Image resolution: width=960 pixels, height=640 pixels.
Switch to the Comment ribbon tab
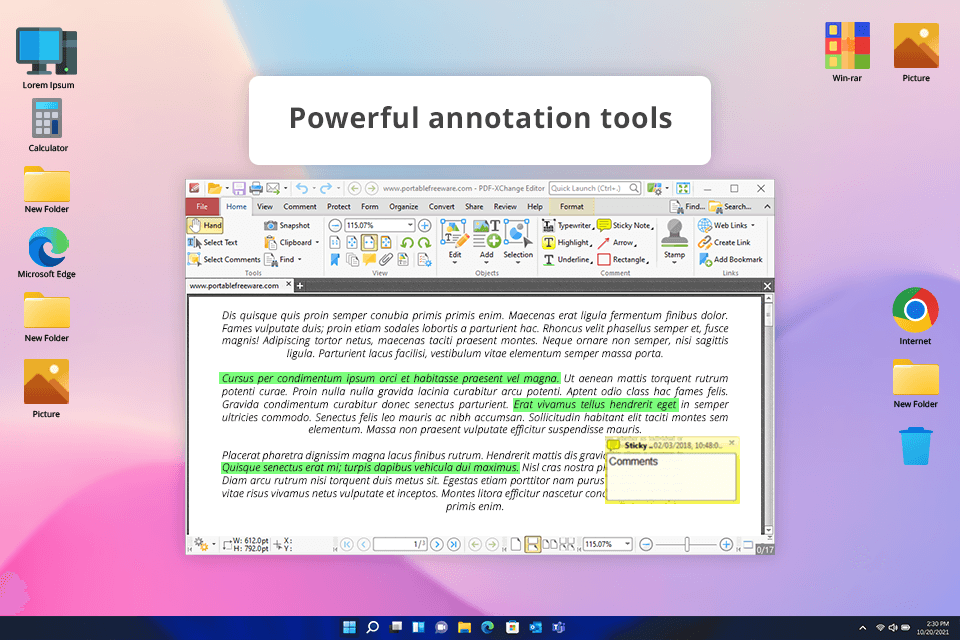(x=300, y=207)
